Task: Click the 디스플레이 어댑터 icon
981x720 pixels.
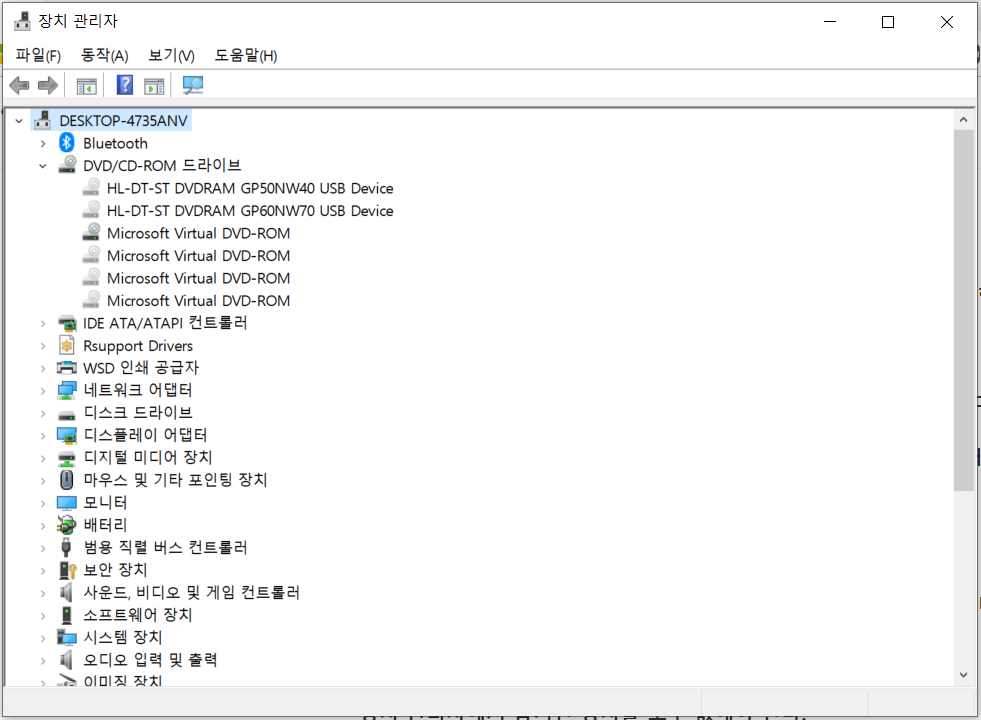Action: point(67,435)
